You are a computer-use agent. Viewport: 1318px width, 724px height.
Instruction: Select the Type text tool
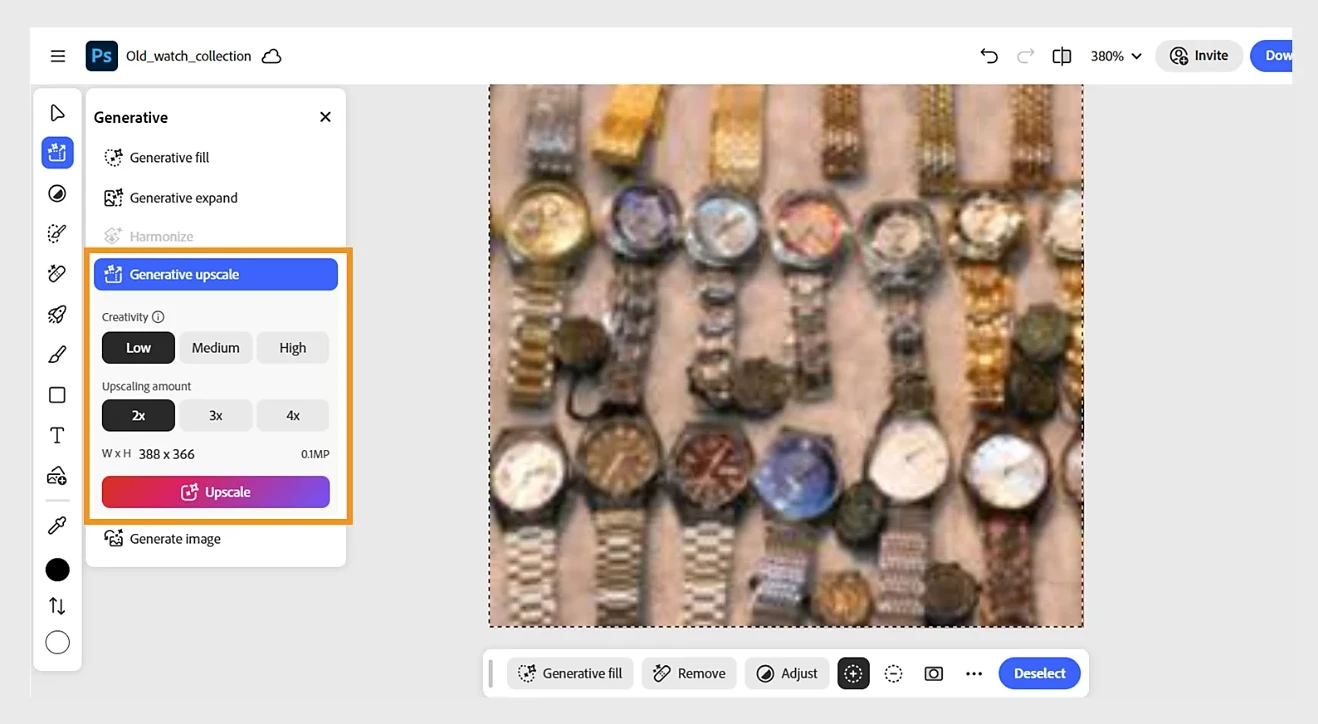point(57,435)
